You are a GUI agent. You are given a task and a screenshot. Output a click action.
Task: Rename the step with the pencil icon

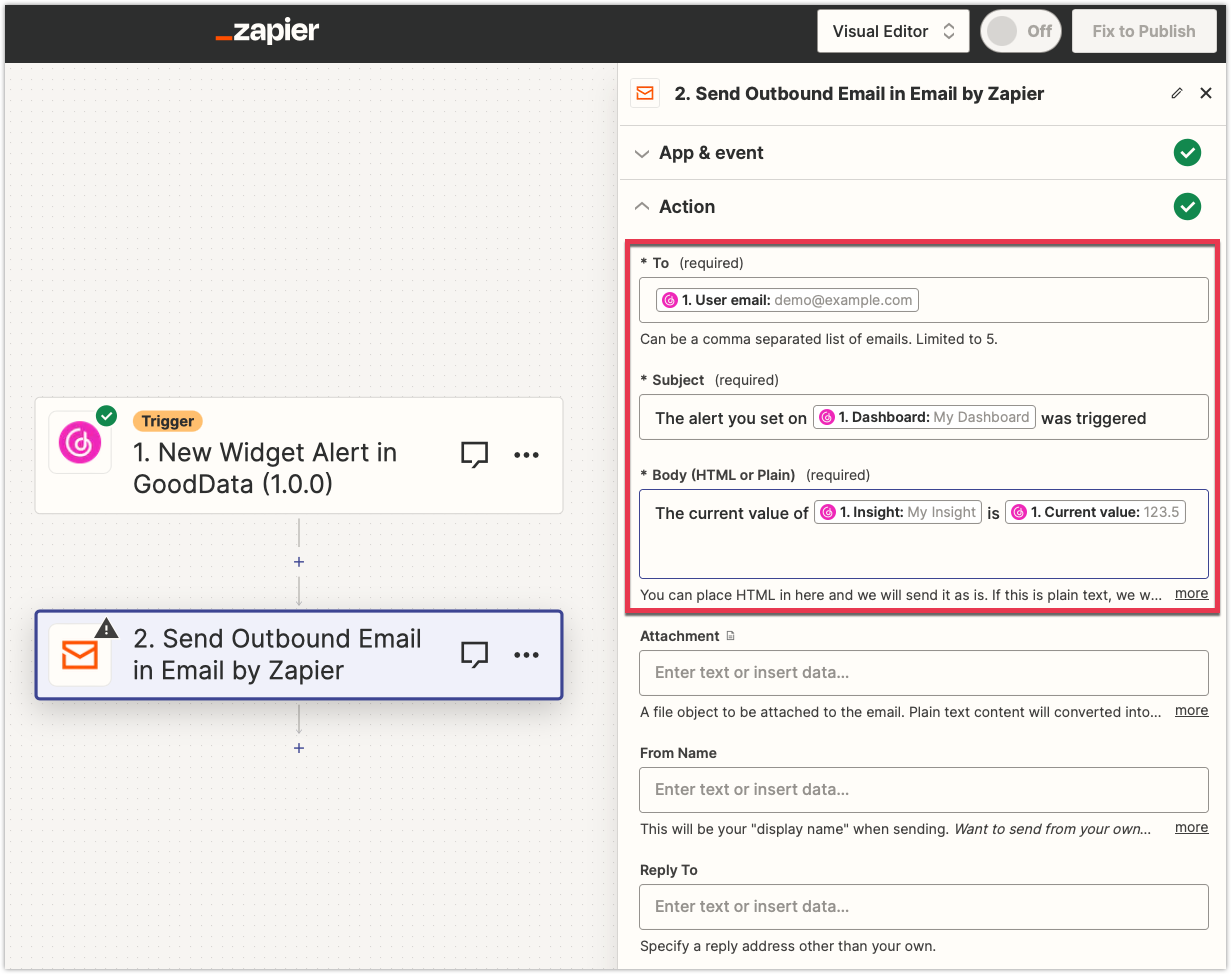coord(1176,93)
